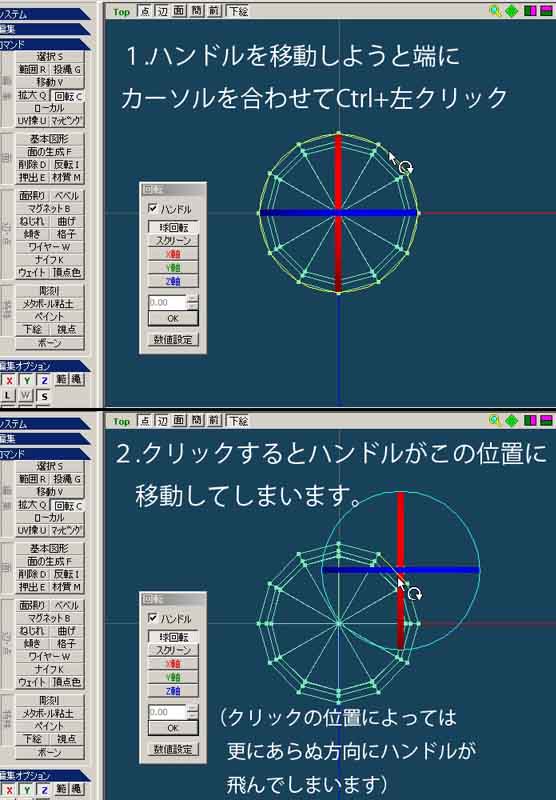Screen dimensions: 556x800
Task: Uncheck the ハンドル checkbox in the upper rotate dialog
Action: (x=153, y=208)
